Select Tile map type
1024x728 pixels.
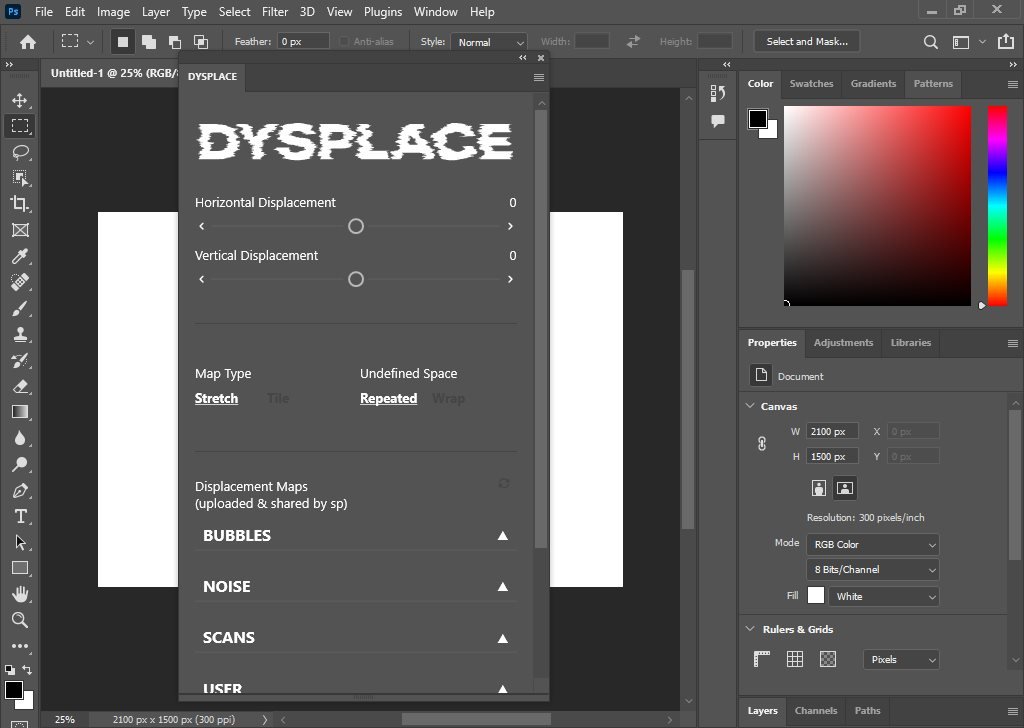pyautogui.click(x=278, y=398)
